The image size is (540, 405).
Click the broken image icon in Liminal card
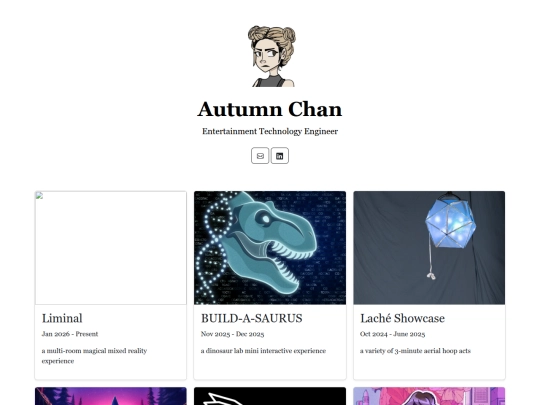pos(40,196)
